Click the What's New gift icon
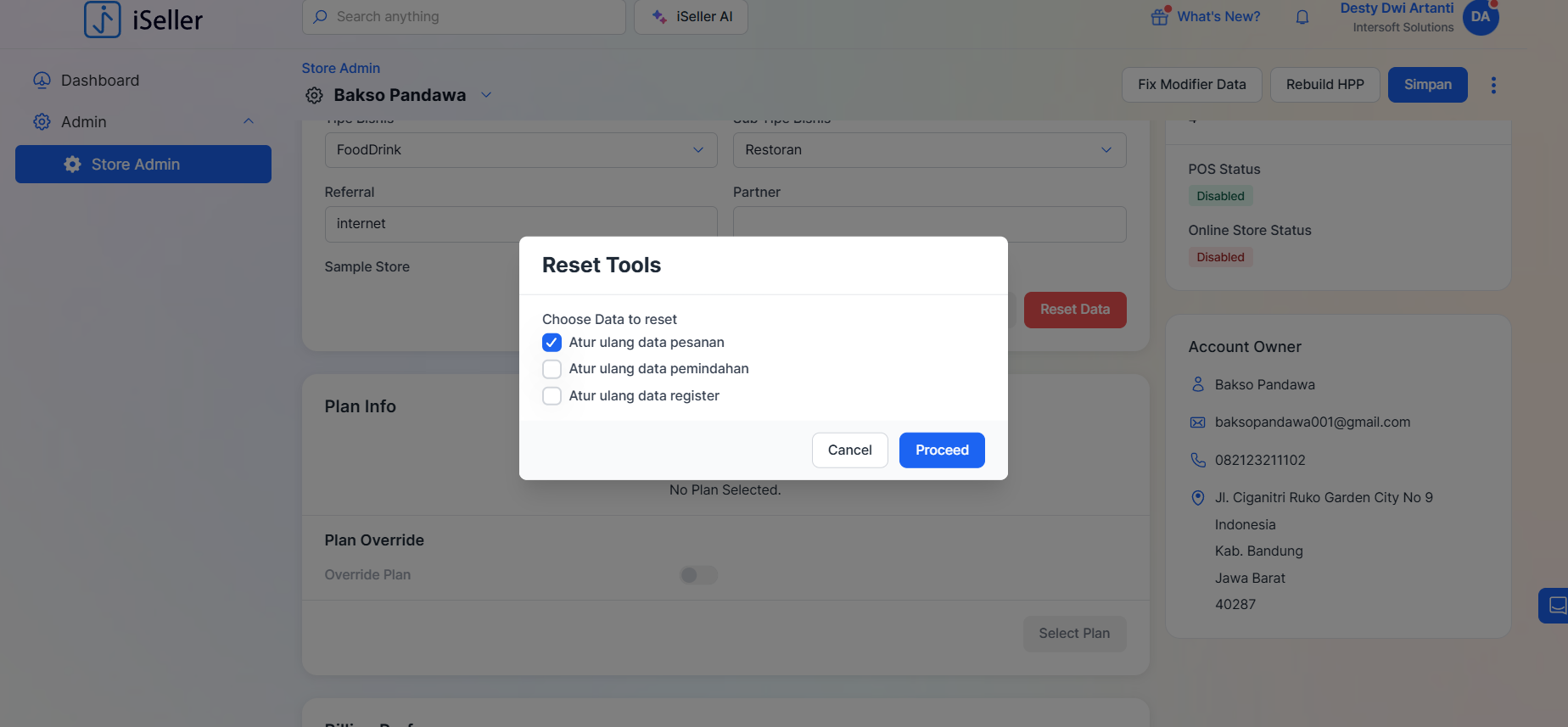 click(x=1159, y=17)
